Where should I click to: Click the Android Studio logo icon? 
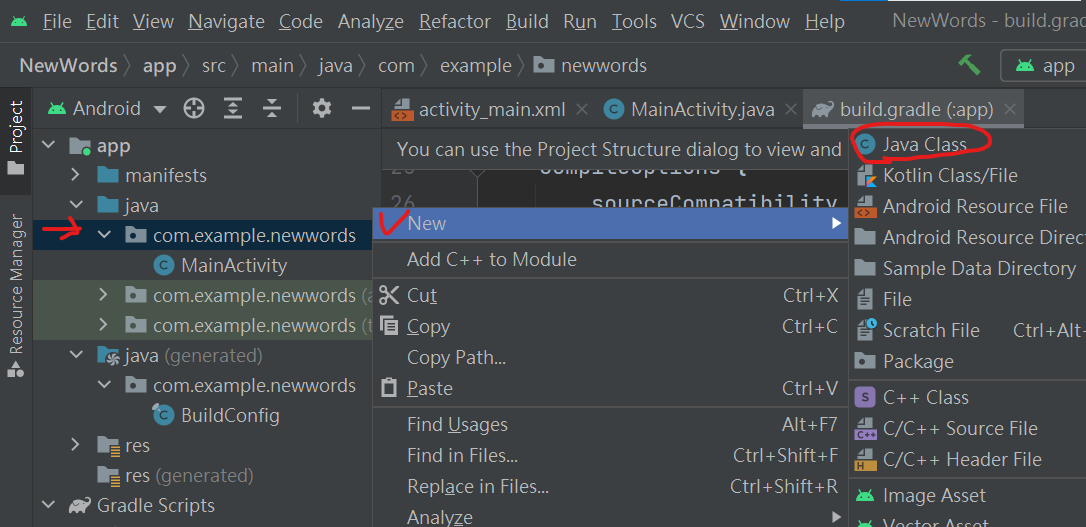[x=19, y=21]
